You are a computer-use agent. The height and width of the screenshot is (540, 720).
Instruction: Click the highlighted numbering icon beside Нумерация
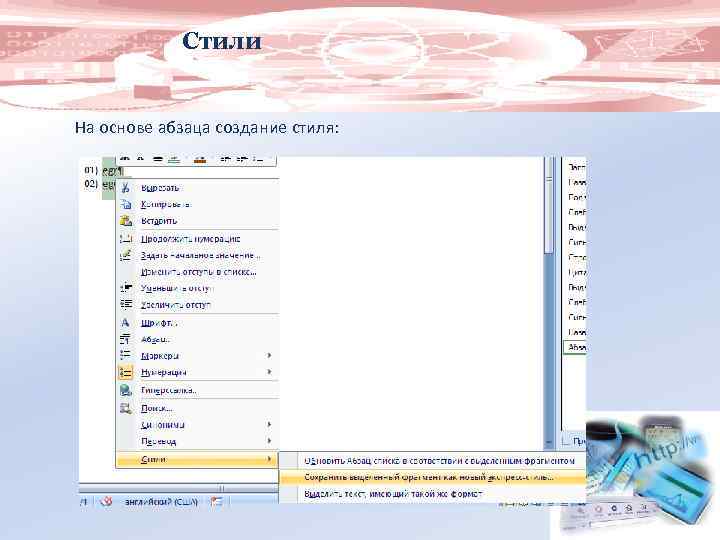click(x=125, y=372)
